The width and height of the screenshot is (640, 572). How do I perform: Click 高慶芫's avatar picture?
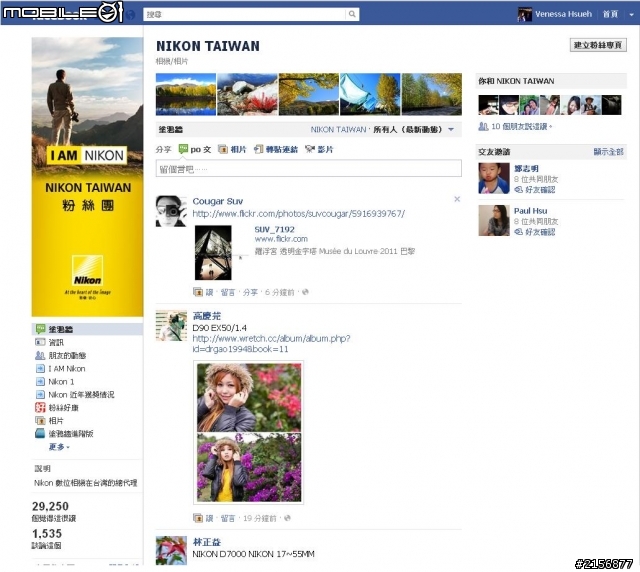tap(171, 326)
